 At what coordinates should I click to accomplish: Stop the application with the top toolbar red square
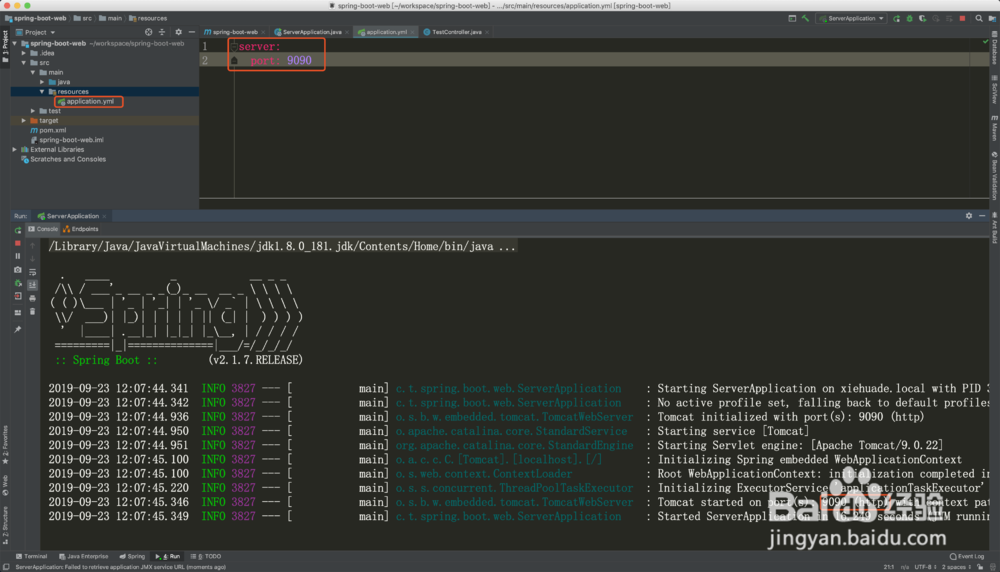click(x=962, y=18)
